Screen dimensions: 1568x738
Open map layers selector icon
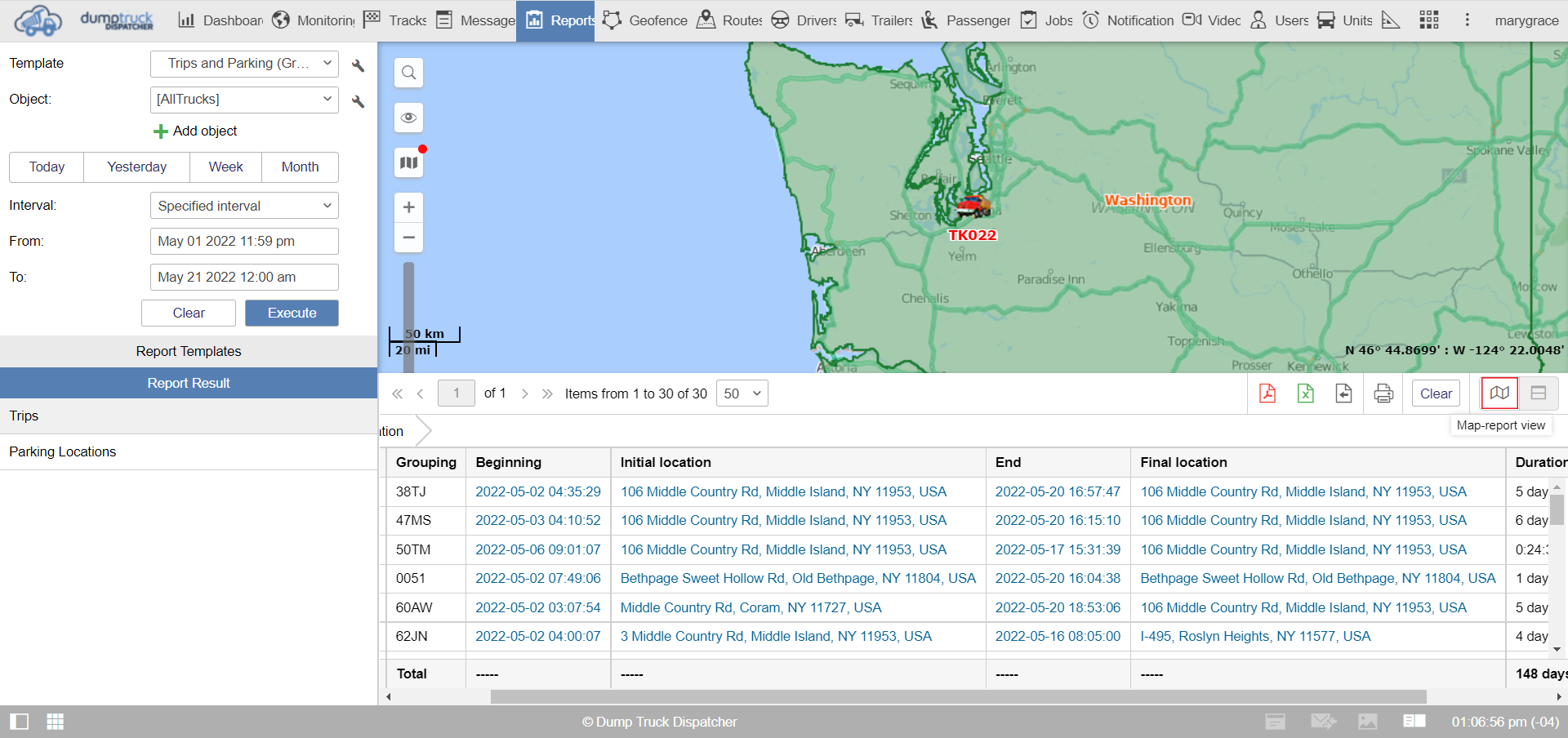408,162
